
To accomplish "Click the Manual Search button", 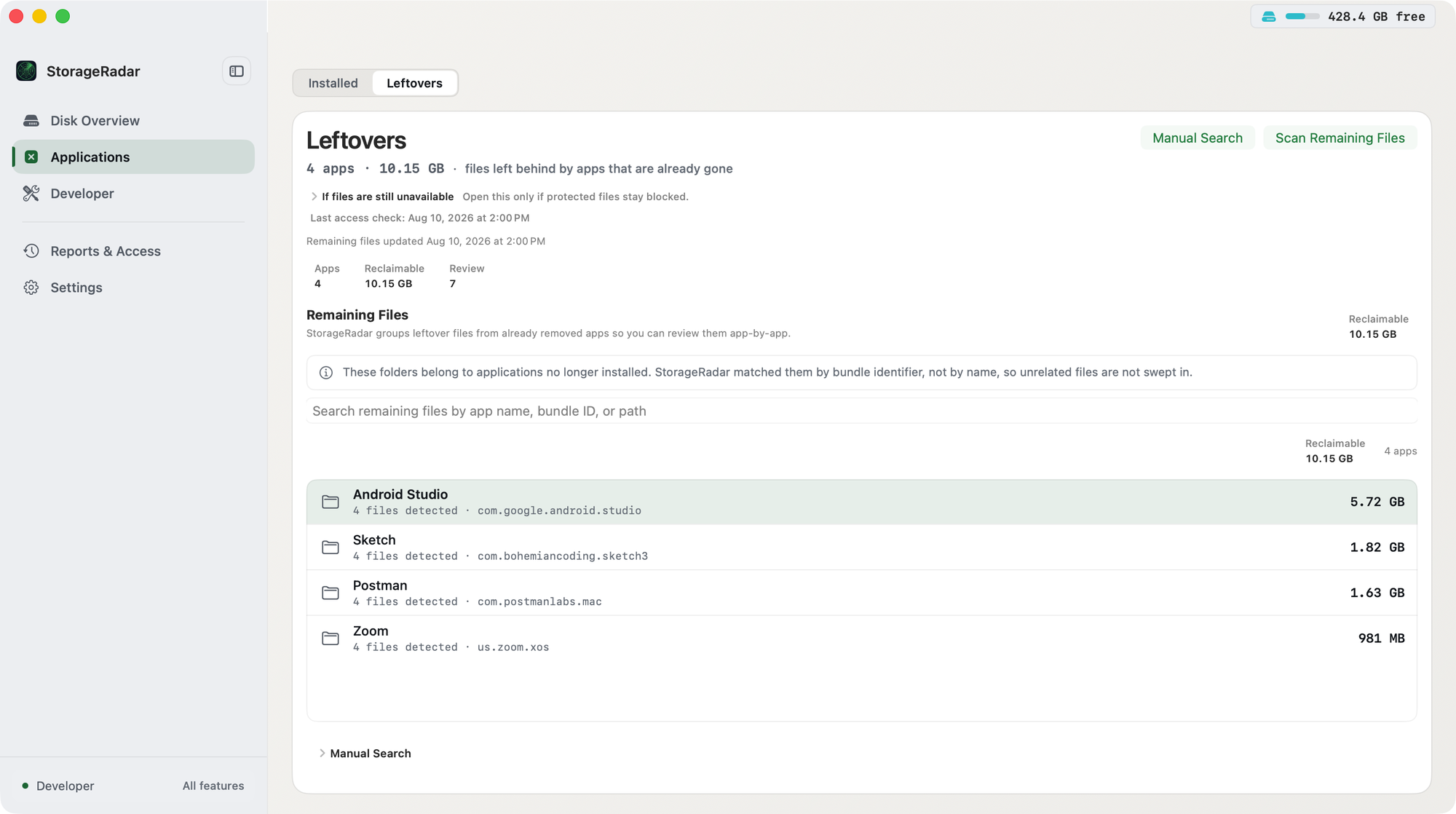I will coord(1198,138).
